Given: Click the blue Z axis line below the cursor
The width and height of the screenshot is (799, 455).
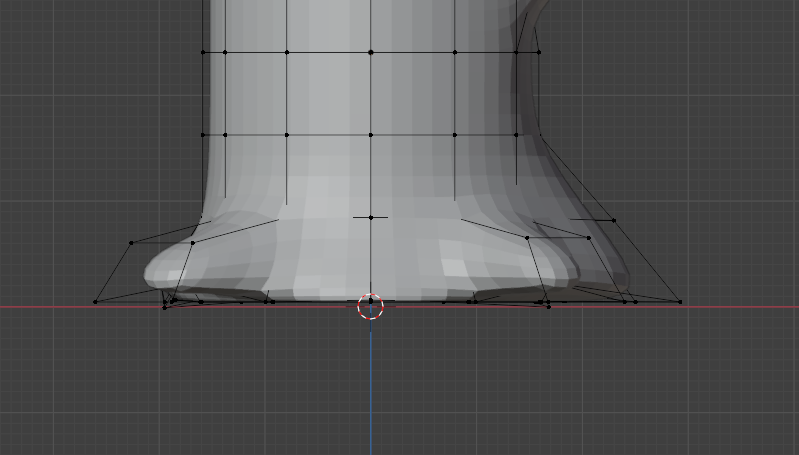Looking at the screenshot, I should pos(370,390).
